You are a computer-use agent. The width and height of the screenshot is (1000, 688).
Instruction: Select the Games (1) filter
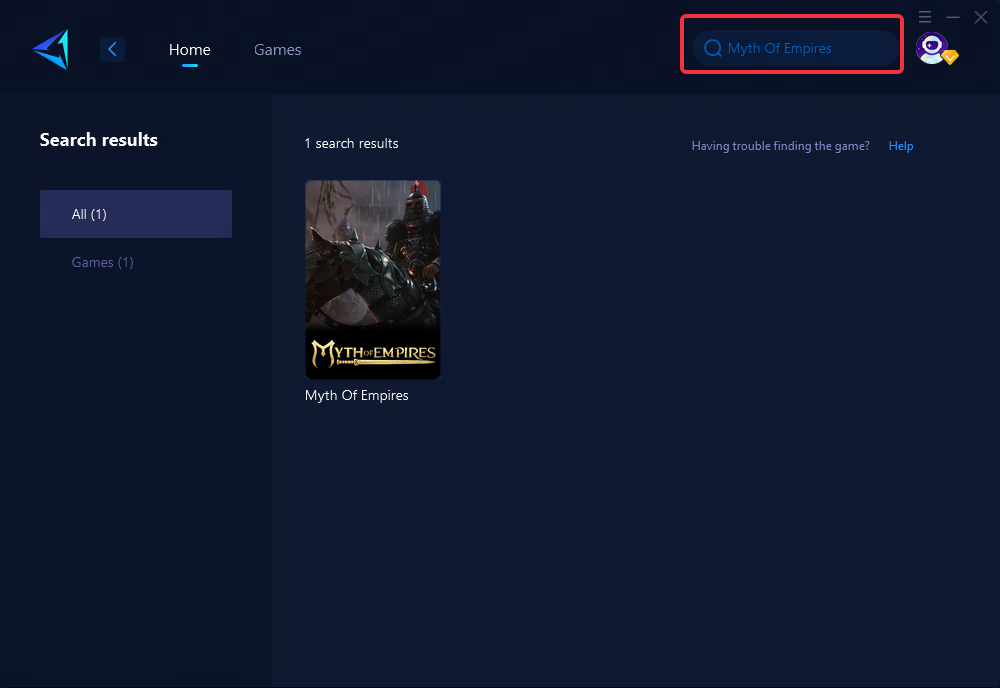[103, 262]
